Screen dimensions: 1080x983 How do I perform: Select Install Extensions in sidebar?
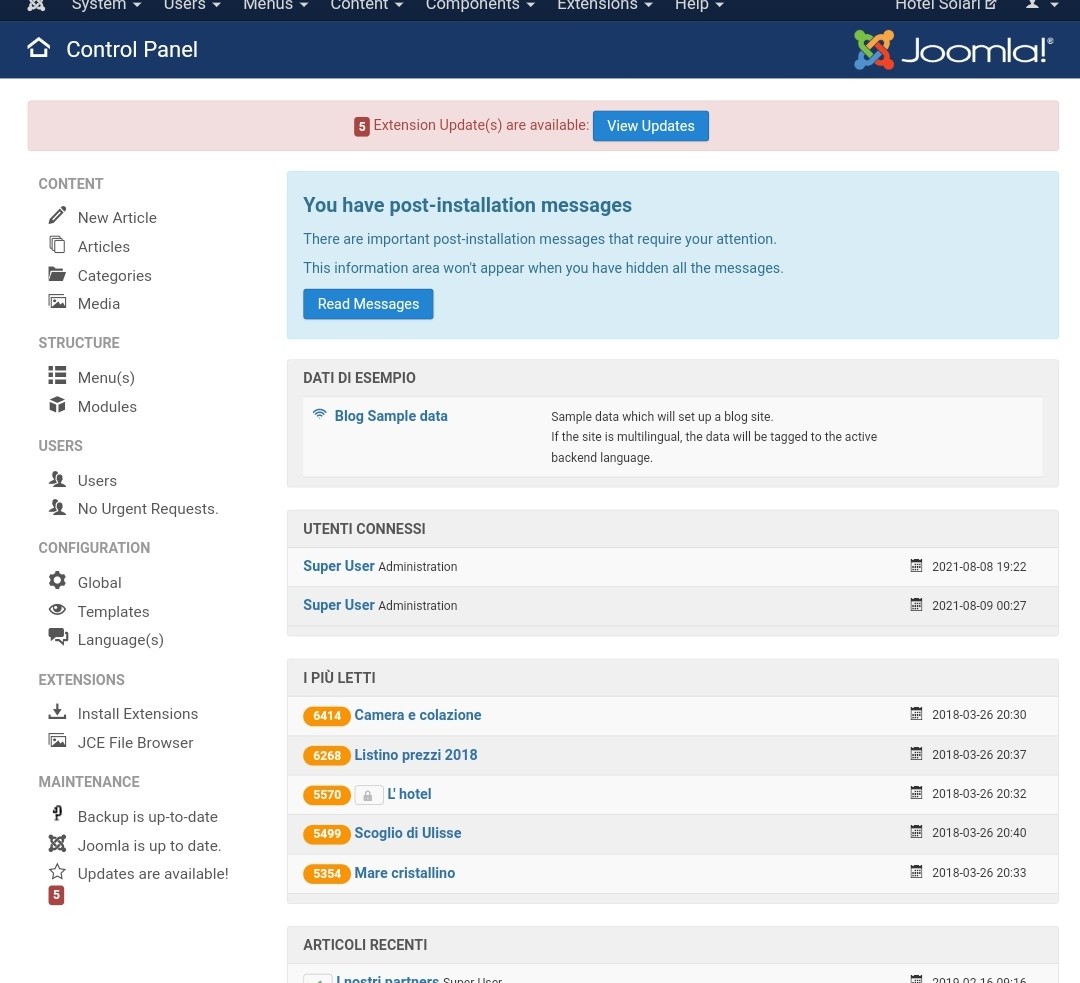click(x=138, y=714)
